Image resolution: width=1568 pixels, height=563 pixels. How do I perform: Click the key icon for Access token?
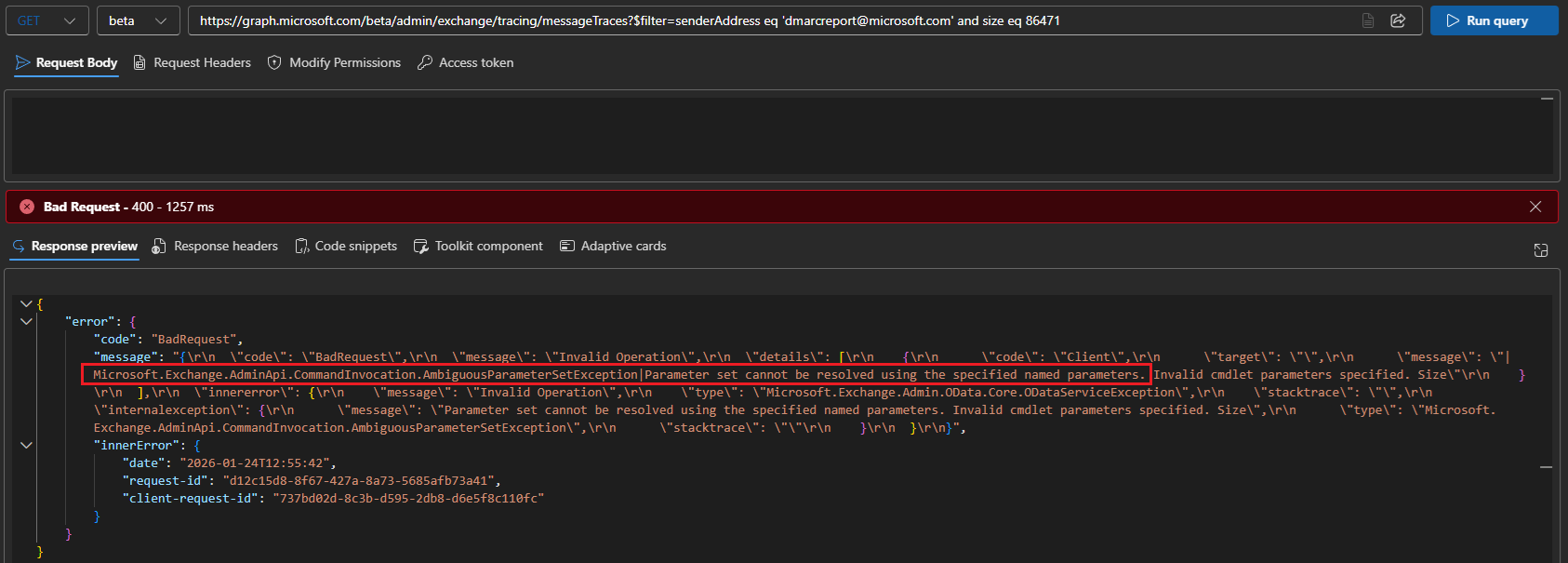425,62
